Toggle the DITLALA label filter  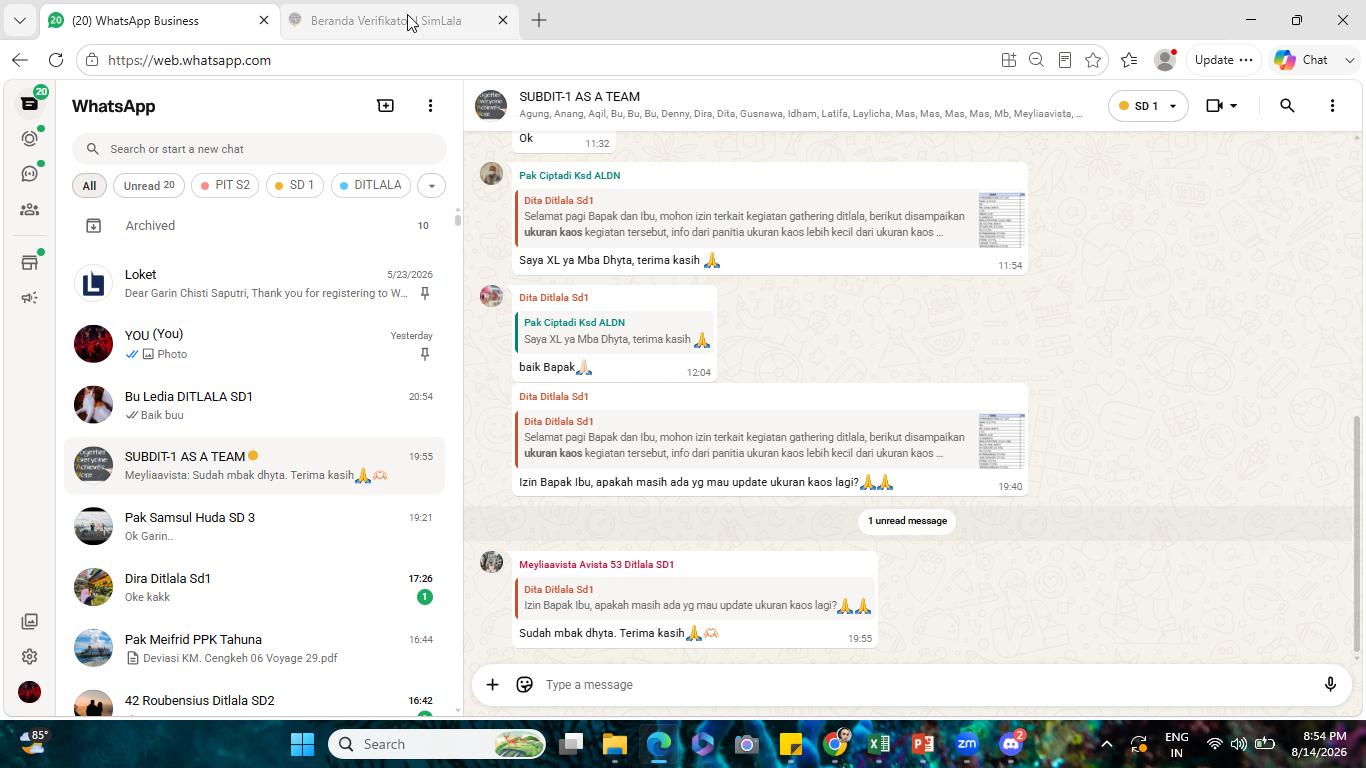[x=370, y=185]
